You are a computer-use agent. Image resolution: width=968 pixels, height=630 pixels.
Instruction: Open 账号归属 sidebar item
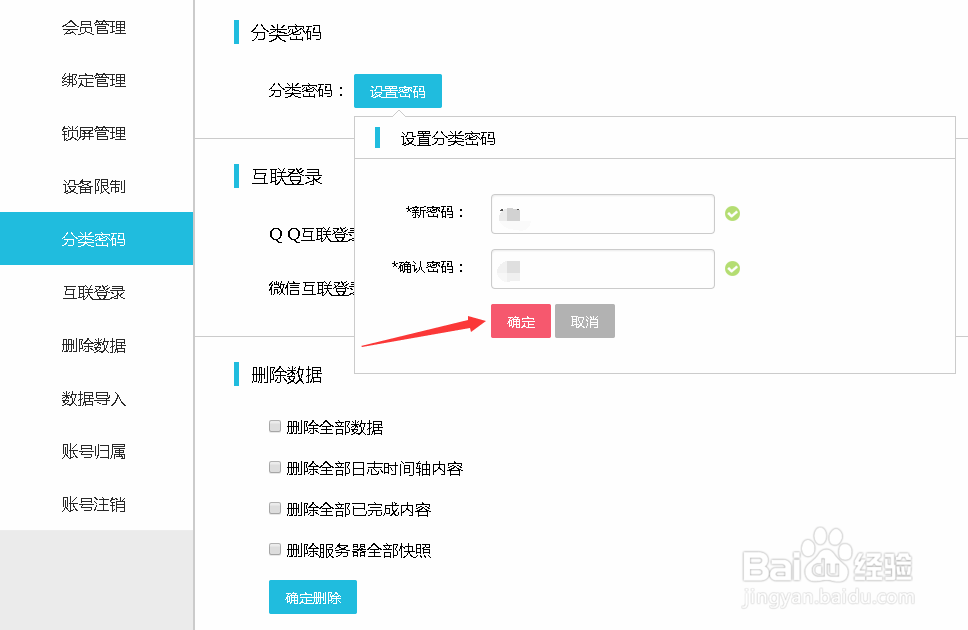[94, 452]
